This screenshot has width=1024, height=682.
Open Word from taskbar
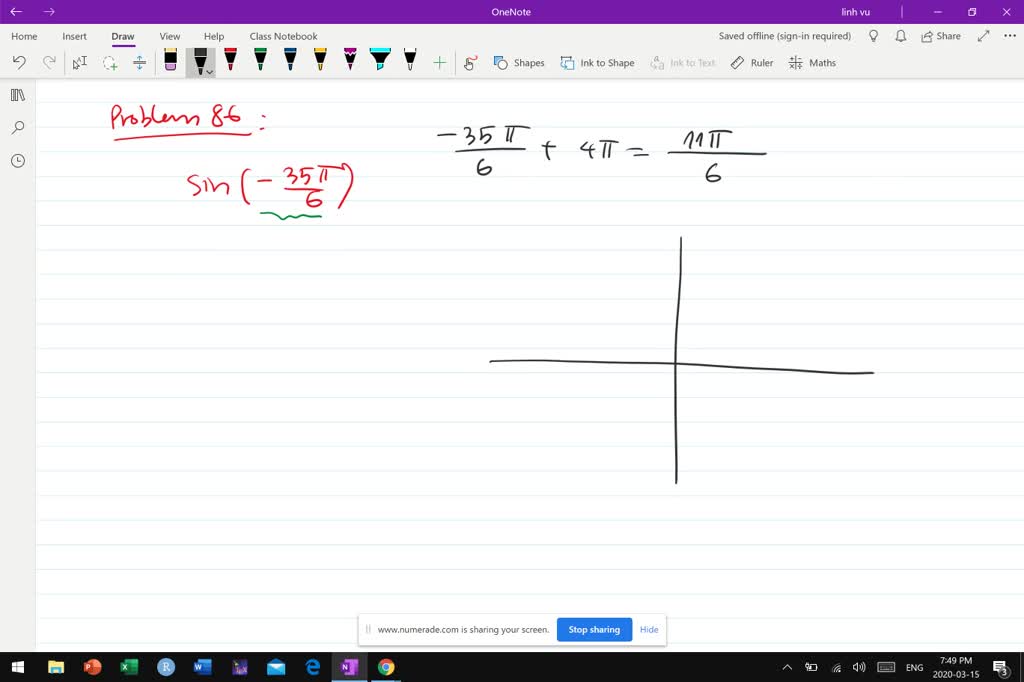[202, 667]
